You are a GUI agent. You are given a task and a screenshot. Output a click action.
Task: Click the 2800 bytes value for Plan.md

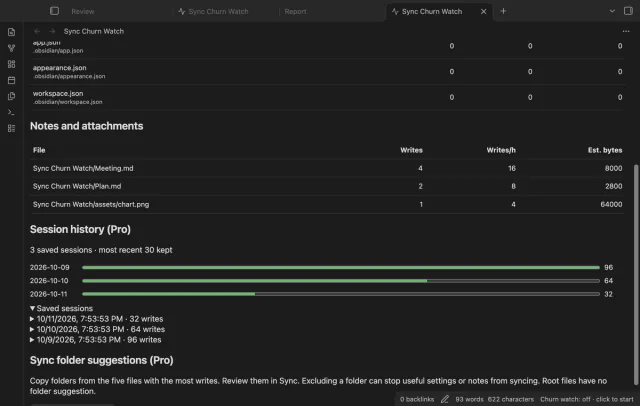[613, 186]
